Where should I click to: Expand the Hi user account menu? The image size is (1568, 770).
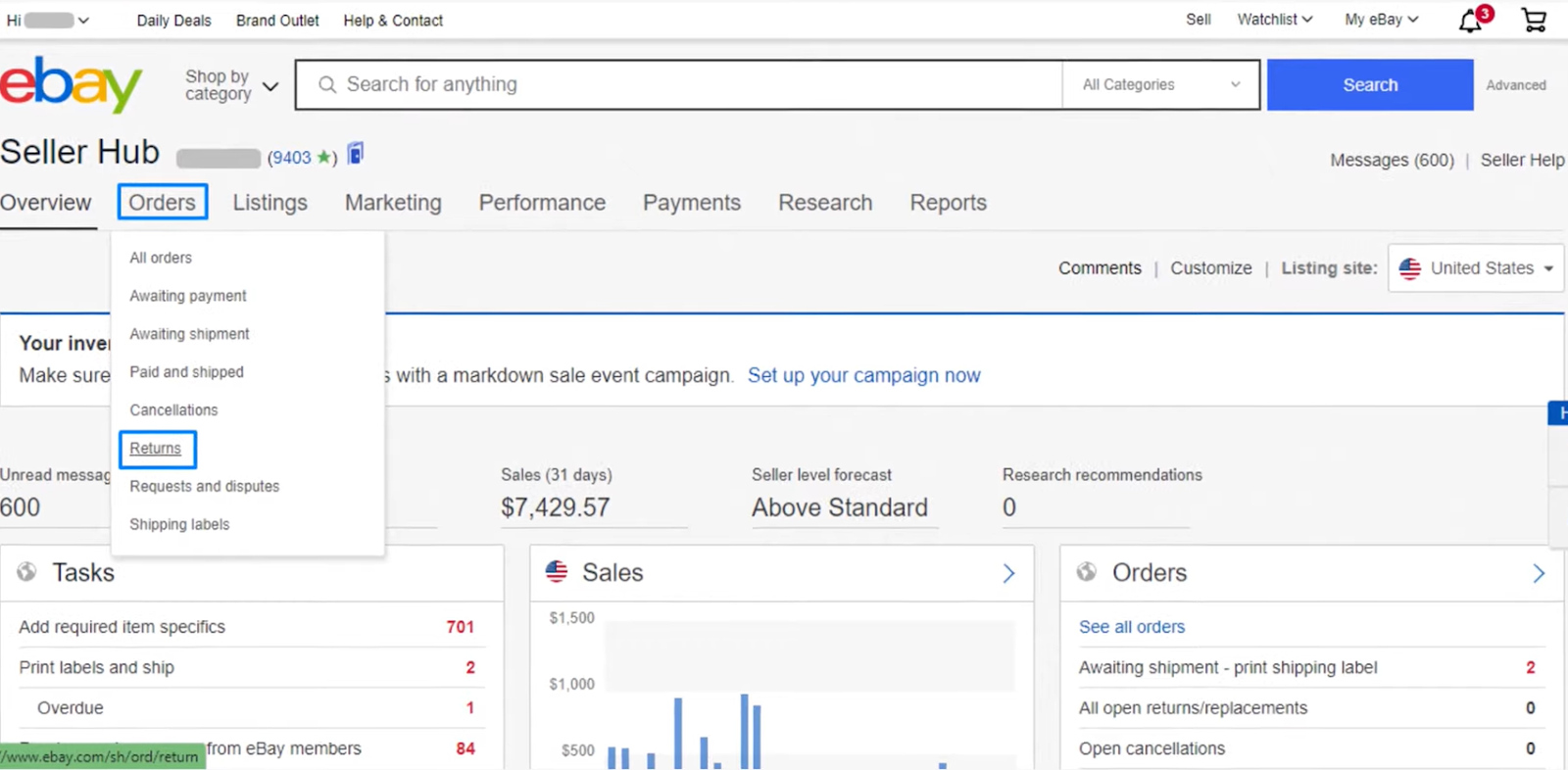[48, 20]
